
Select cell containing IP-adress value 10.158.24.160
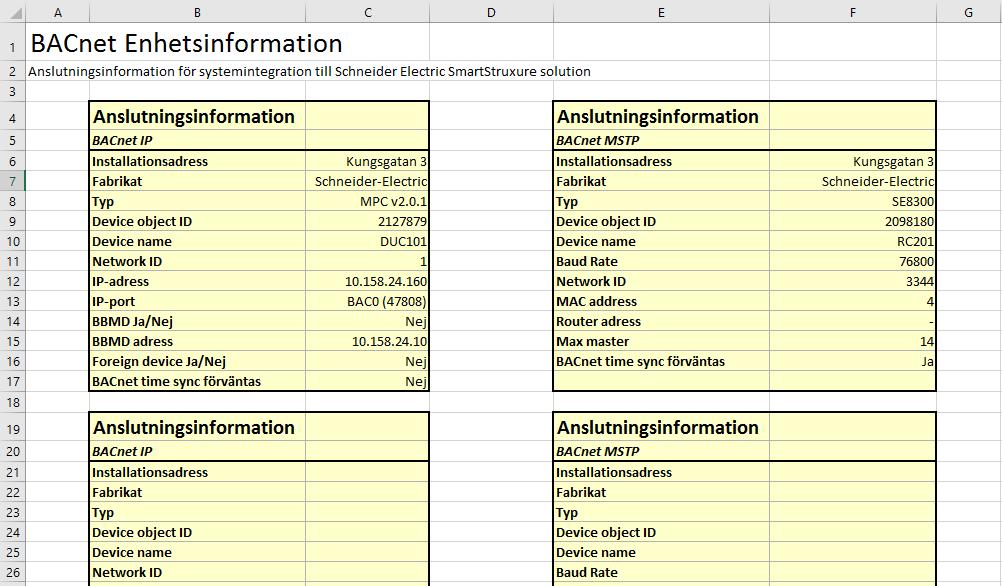367,282
